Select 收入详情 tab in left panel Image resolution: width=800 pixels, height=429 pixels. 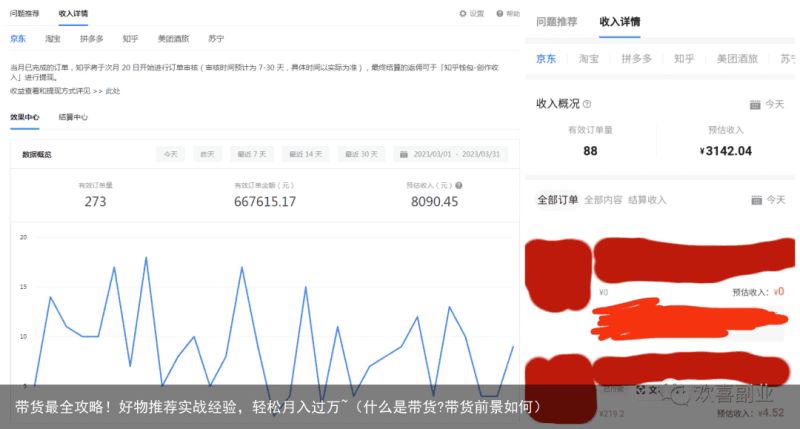[73, 13]
